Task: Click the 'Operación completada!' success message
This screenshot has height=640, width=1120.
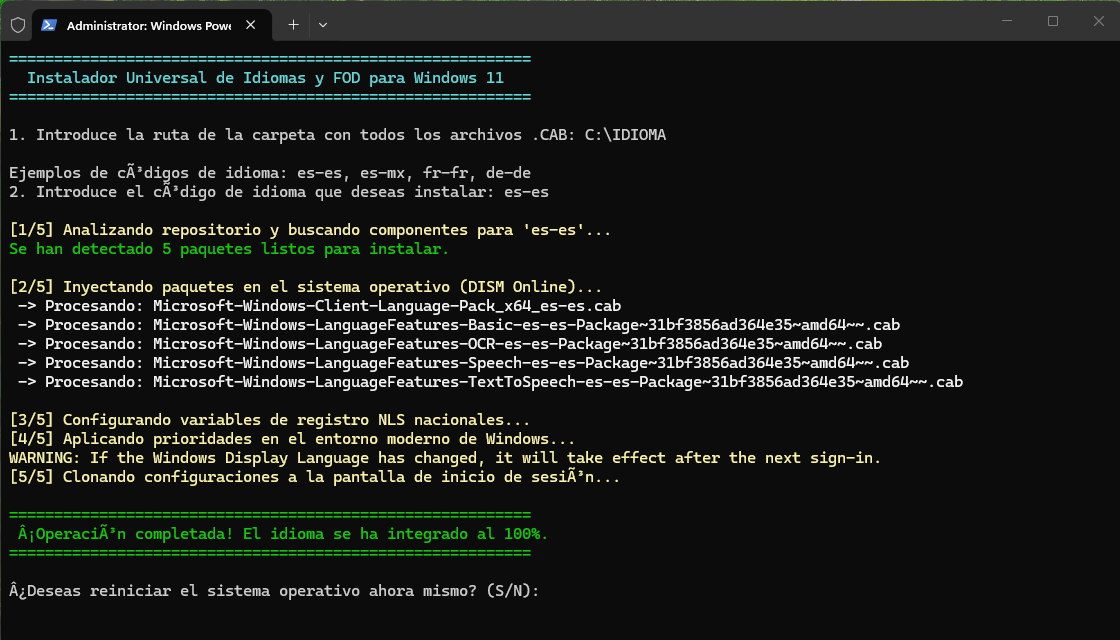Action: click(x=283, y=534)
